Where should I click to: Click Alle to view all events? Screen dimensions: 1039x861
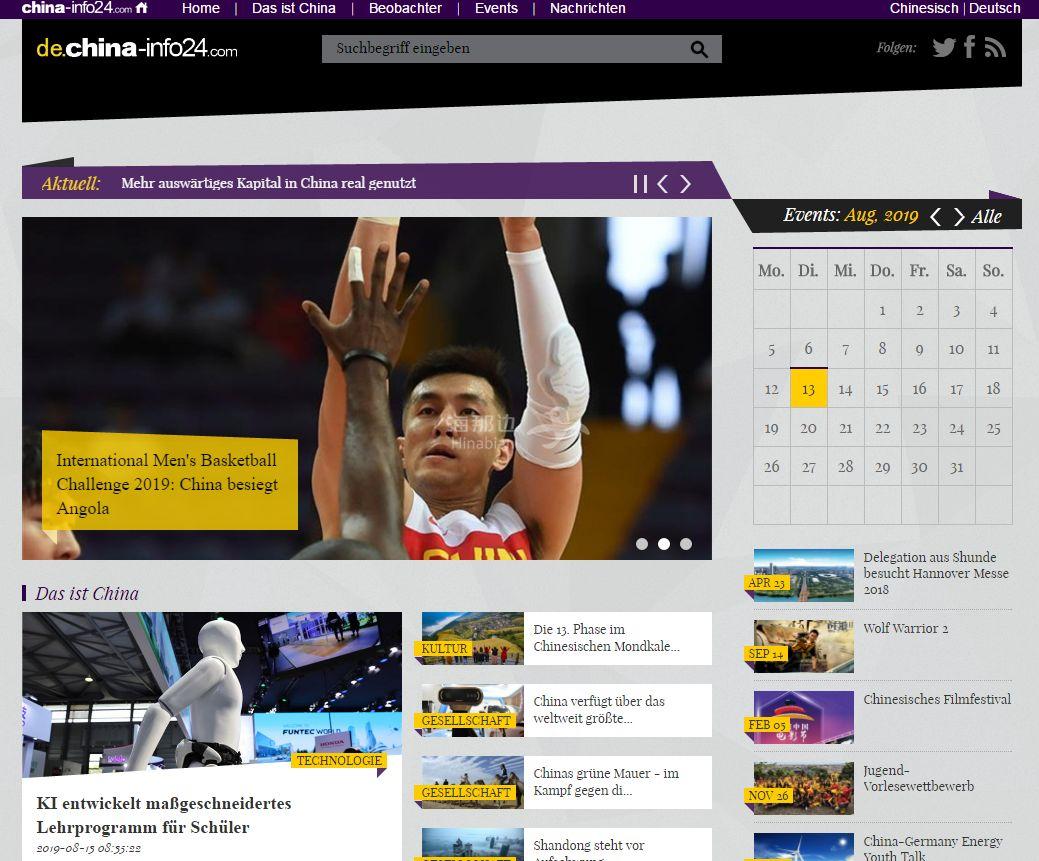(986, 217)
